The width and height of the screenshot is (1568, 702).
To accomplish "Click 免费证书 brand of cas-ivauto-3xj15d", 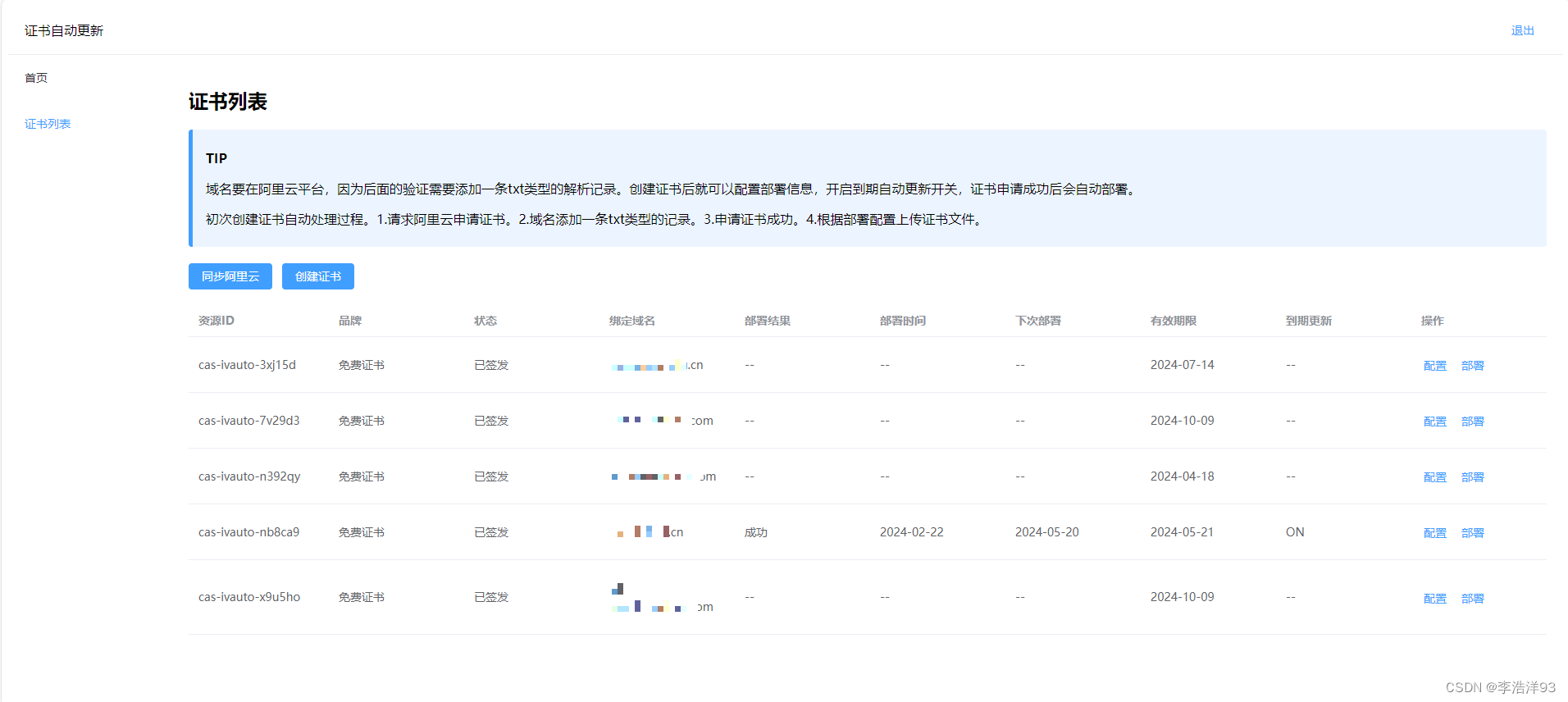I will coord(362,365).
